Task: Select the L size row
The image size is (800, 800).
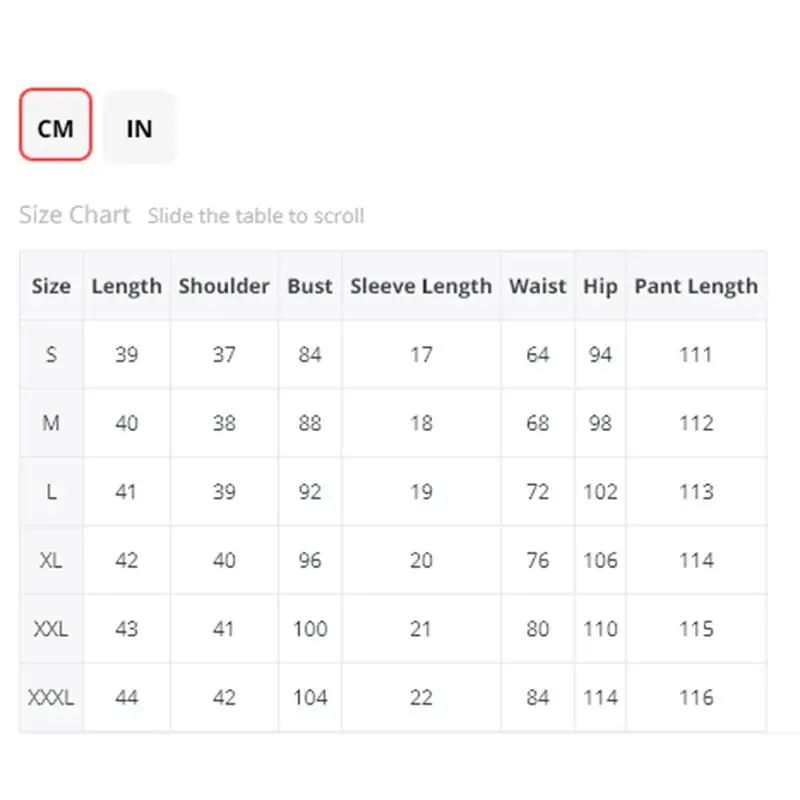Action: coord(51,492)
